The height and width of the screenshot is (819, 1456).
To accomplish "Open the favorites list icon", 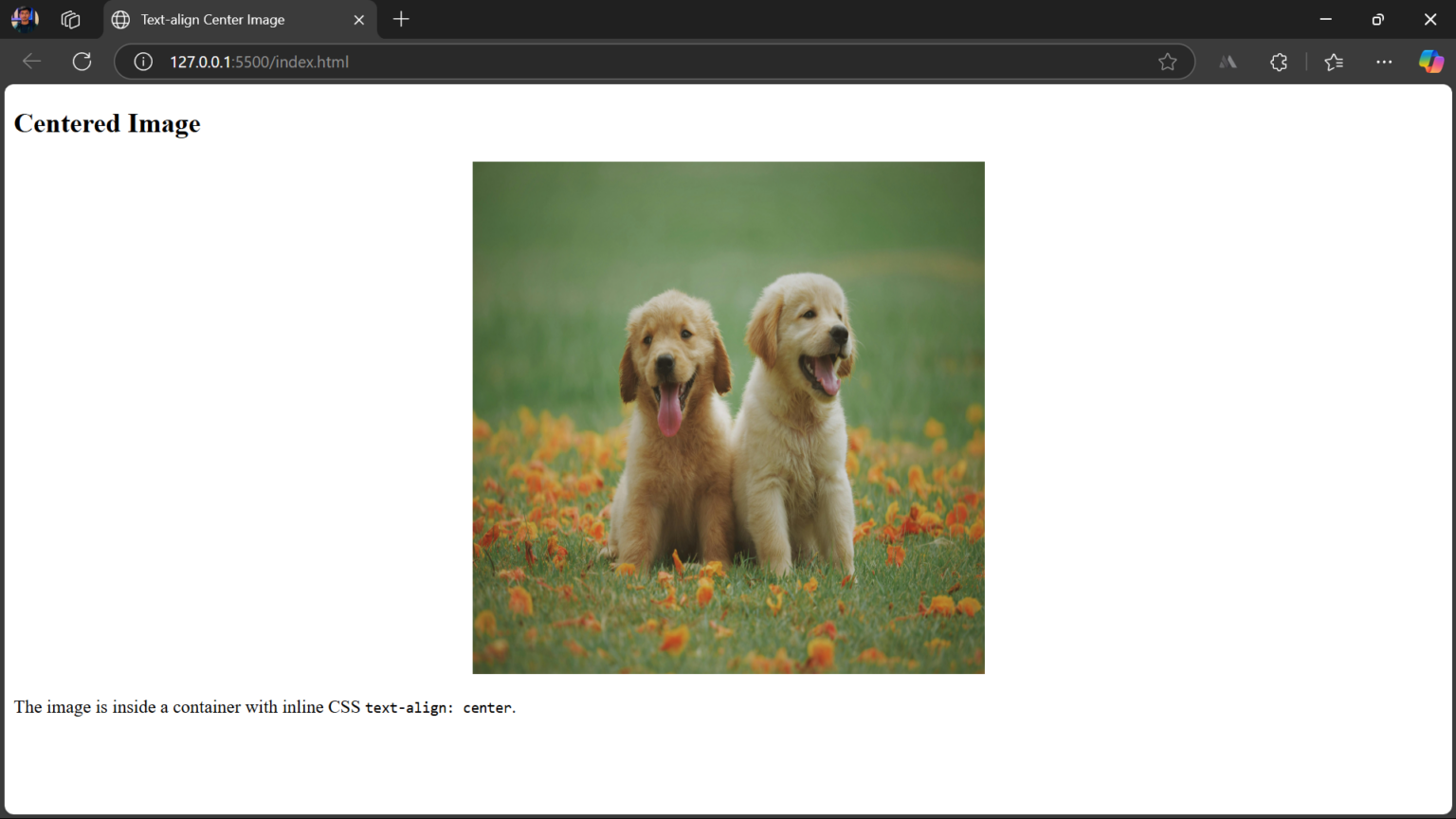I will [1334, 62].
